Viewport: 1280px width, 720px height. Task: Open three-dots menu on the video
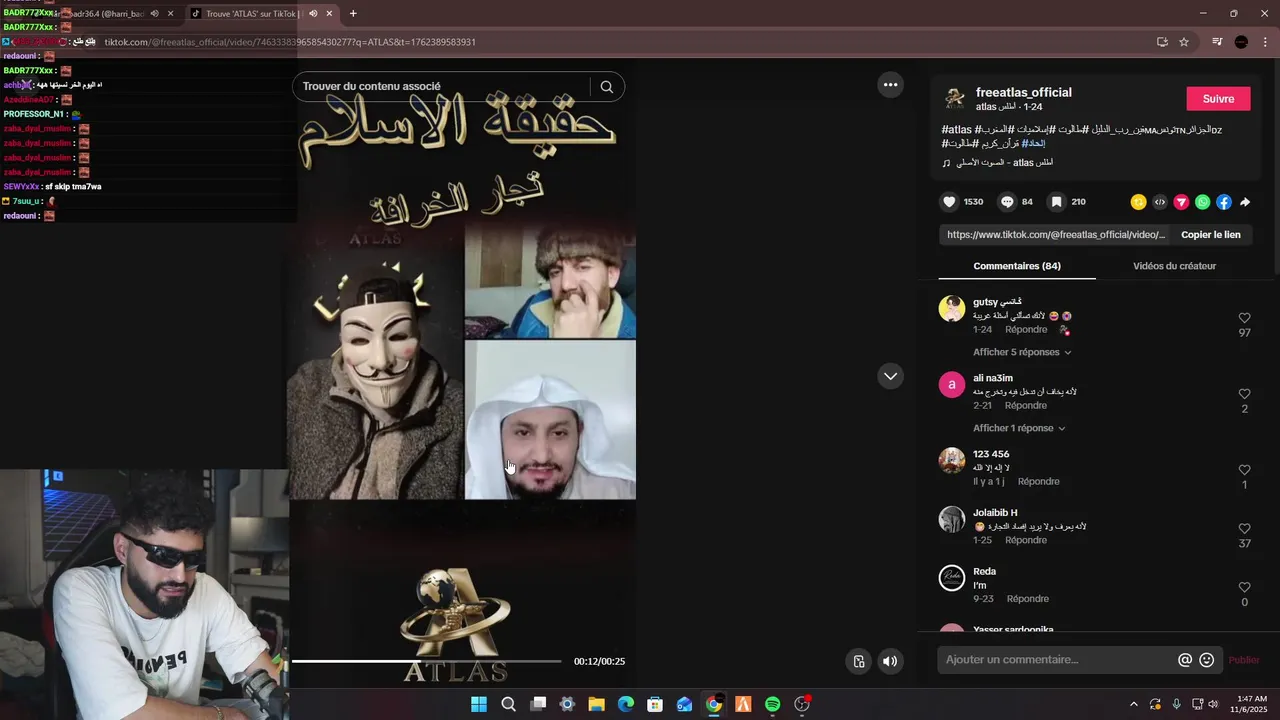tap(890, 85)
